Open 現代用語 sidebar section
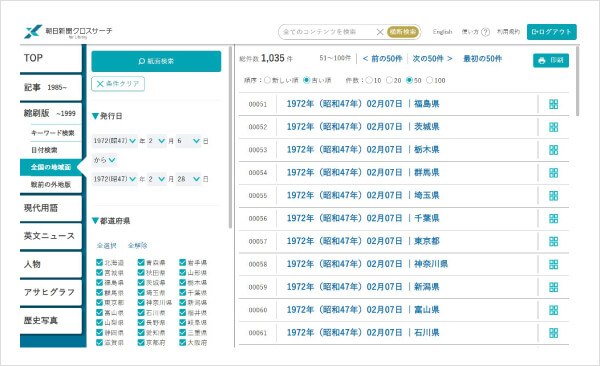600x366 pixels. pyautogui.click(x=51, y=208)
